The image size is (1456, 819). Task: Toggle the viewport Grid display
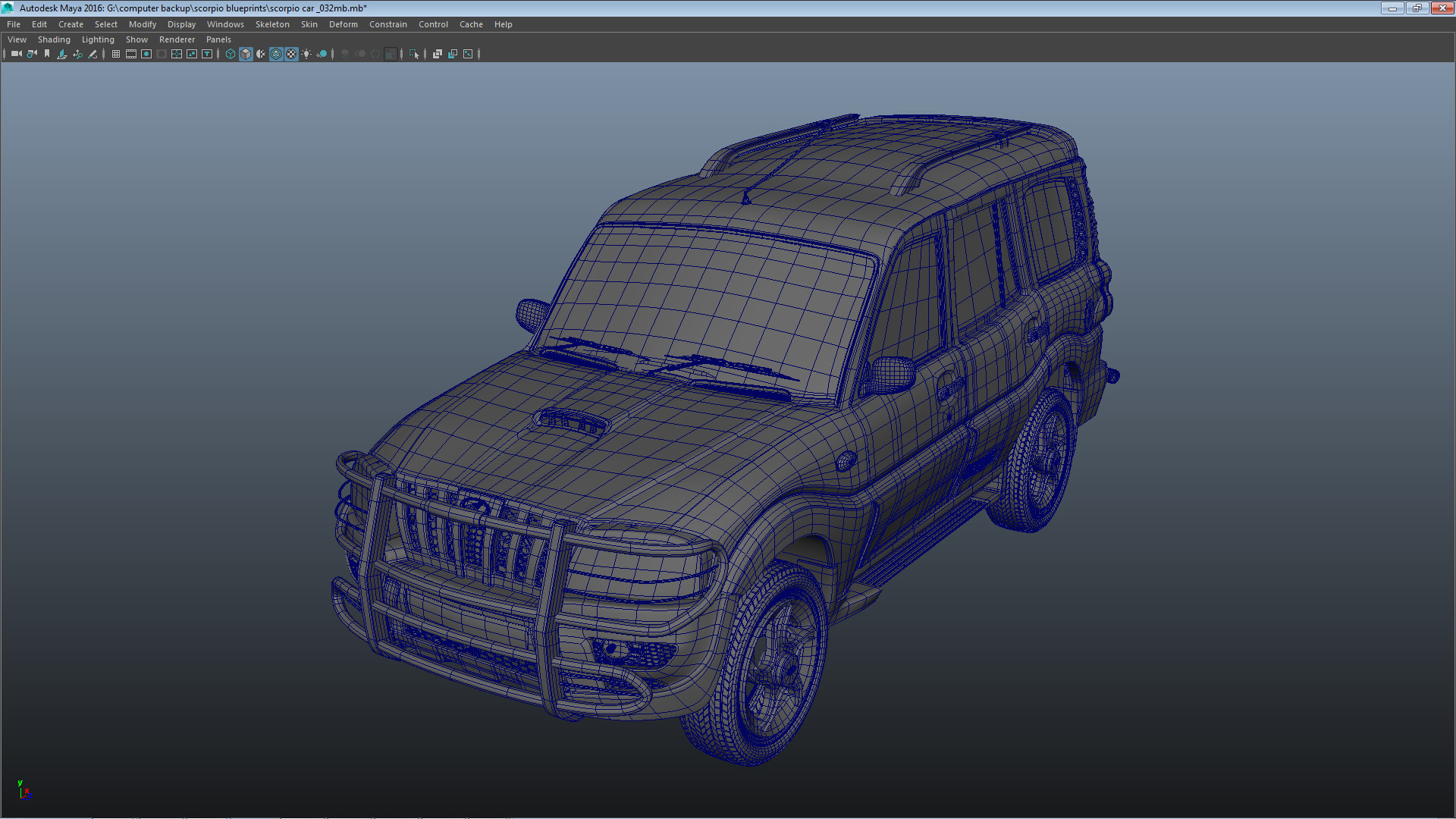116,54
